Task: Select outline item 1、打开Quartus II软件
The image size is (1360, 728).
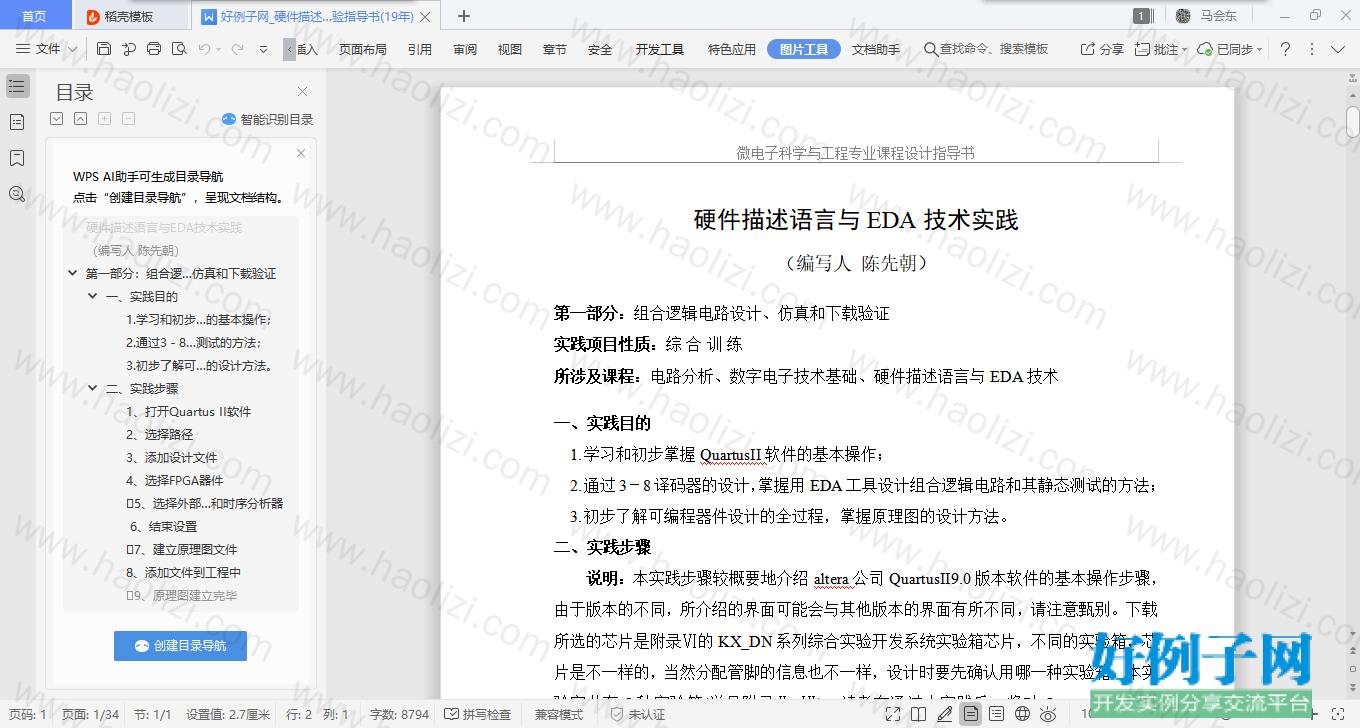Action: (x=189, y=412)
